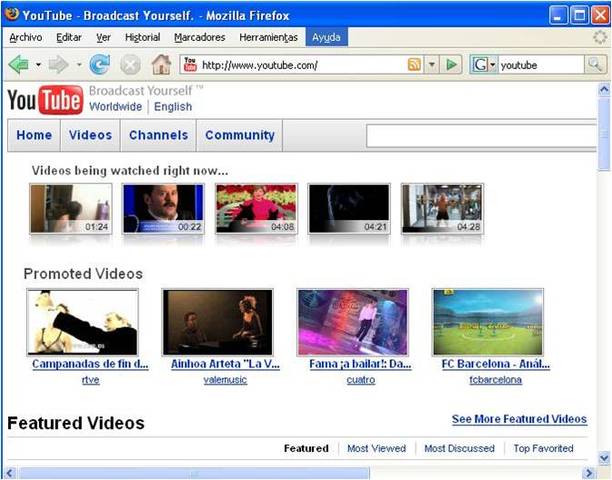Select the Most Discussed filter
Image resolution: width=612 pixels, height=480 pixels.
click(459, 448)
